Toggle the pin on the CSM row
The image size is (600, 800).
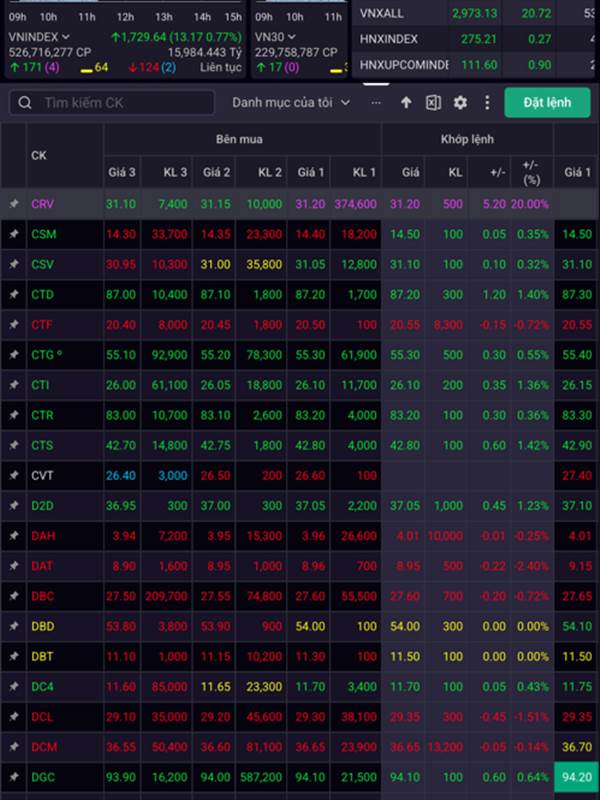click(14, 234)
